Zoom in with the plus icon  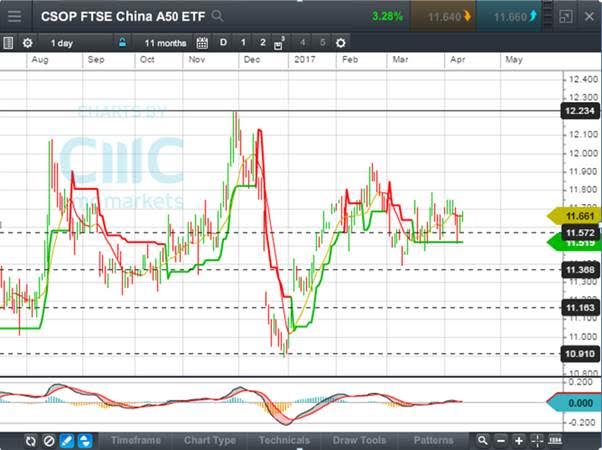tap(519, 441)
